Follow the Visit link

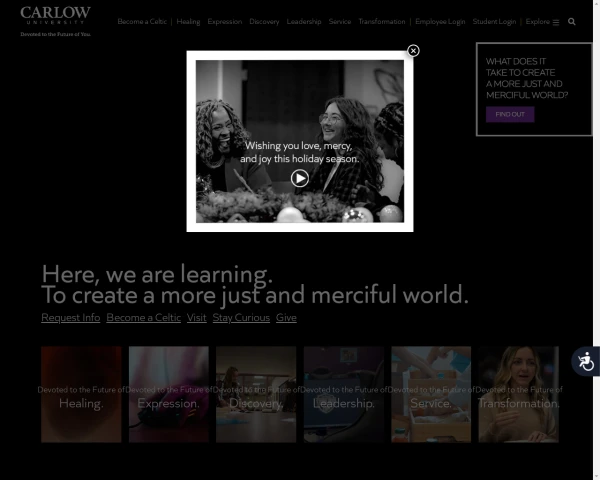tap(197, 318)
